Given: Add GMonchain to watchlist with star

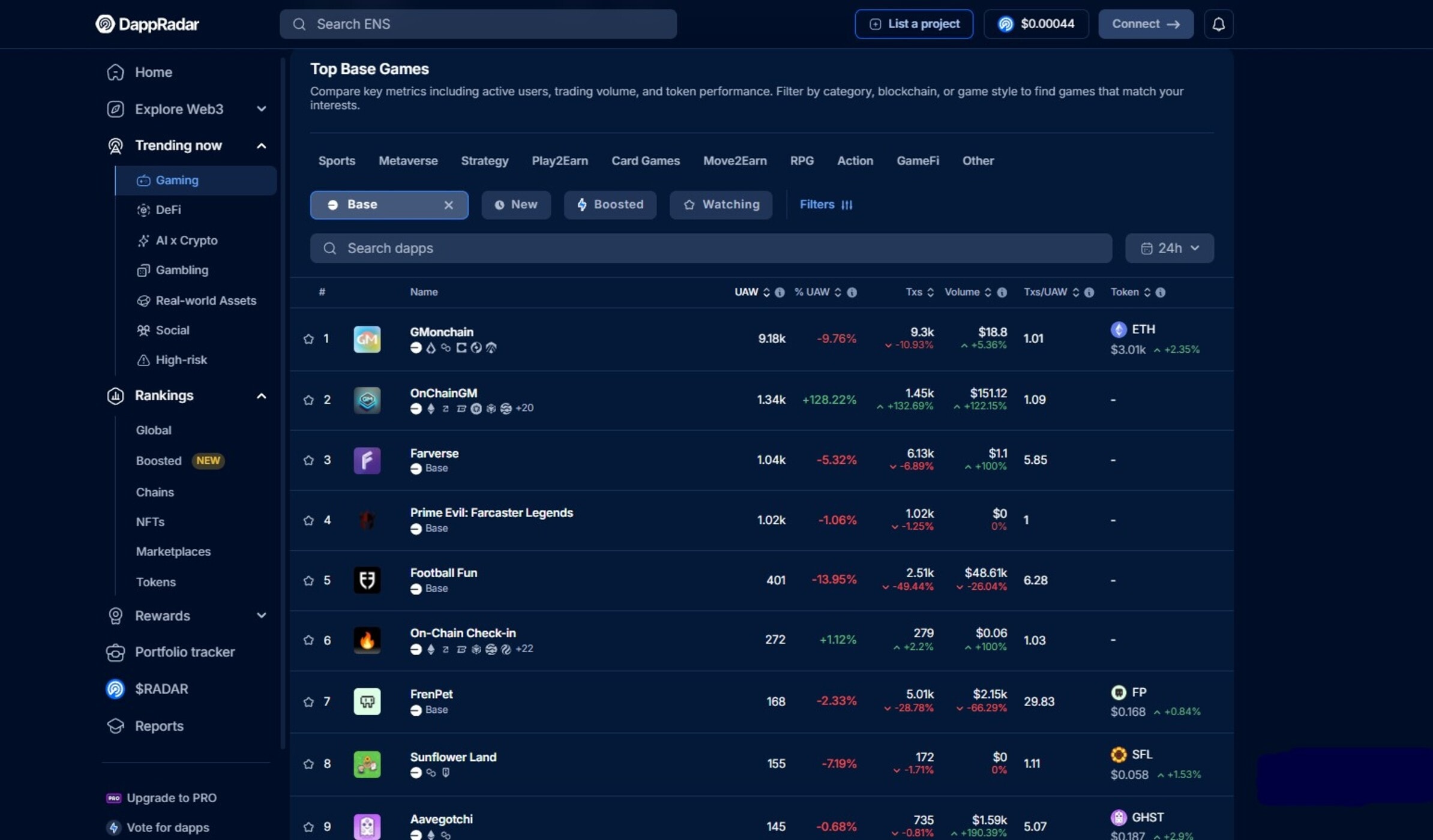Looking at the screenshot, I should [309, 338].
